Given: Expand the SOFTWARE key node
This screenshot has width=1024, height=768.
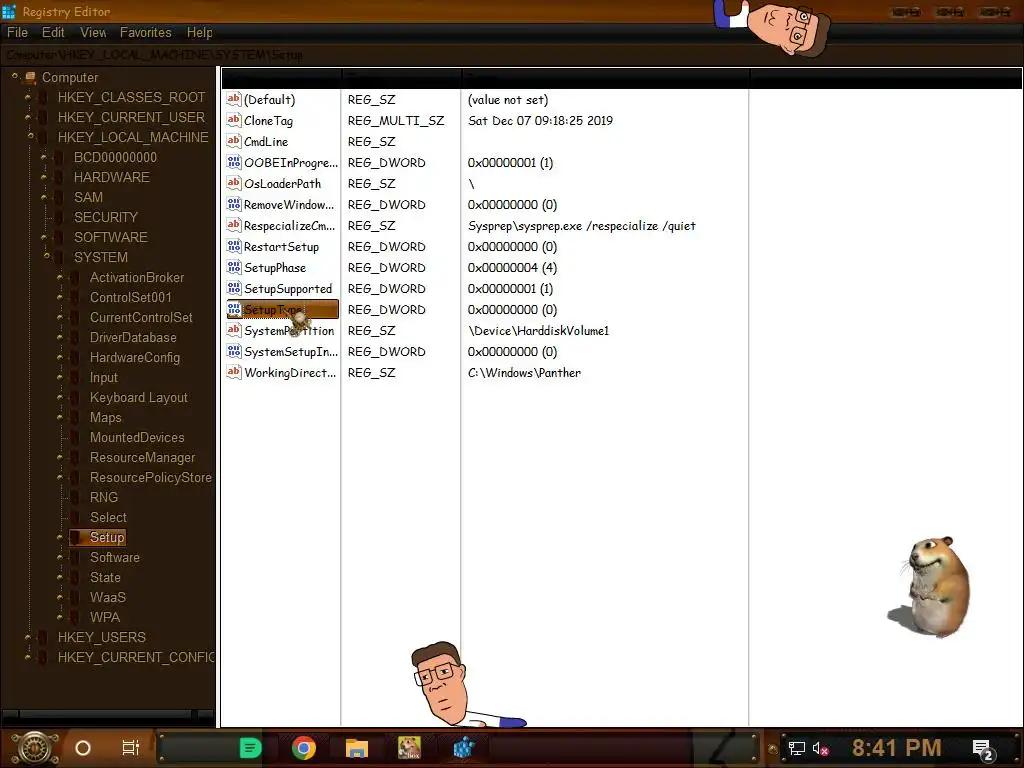Looking at the screenshot, I should coord(43,238).
